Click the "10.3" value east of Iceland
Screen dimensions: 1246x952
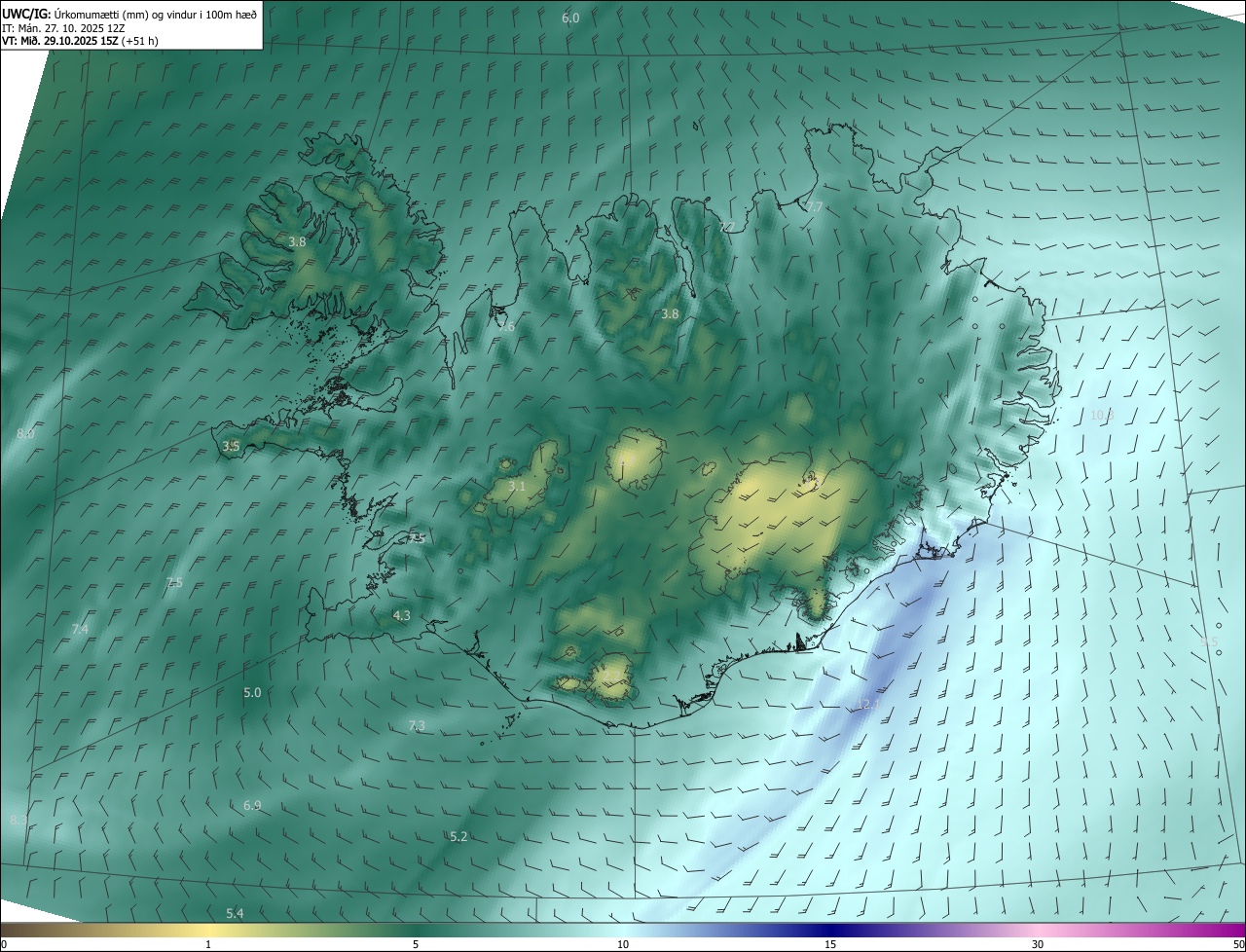click(1102, 415)
